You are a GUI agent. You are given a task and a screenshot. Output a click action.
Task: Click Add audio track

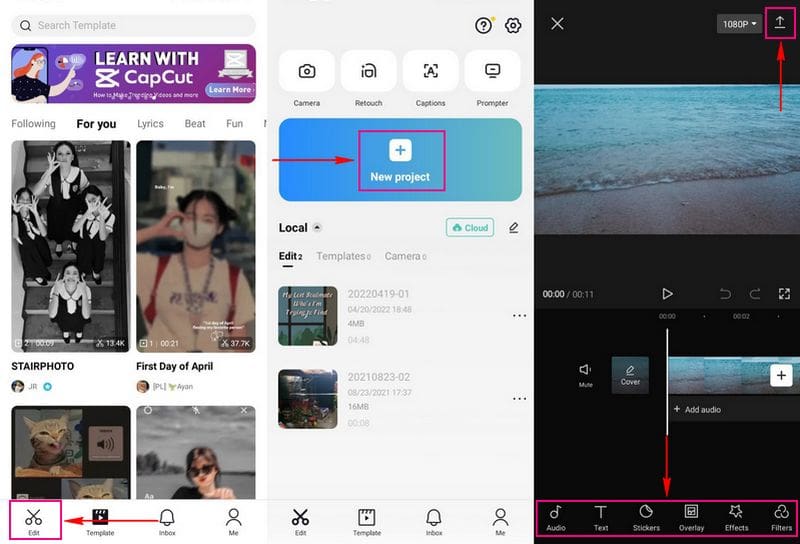[697, 409]
